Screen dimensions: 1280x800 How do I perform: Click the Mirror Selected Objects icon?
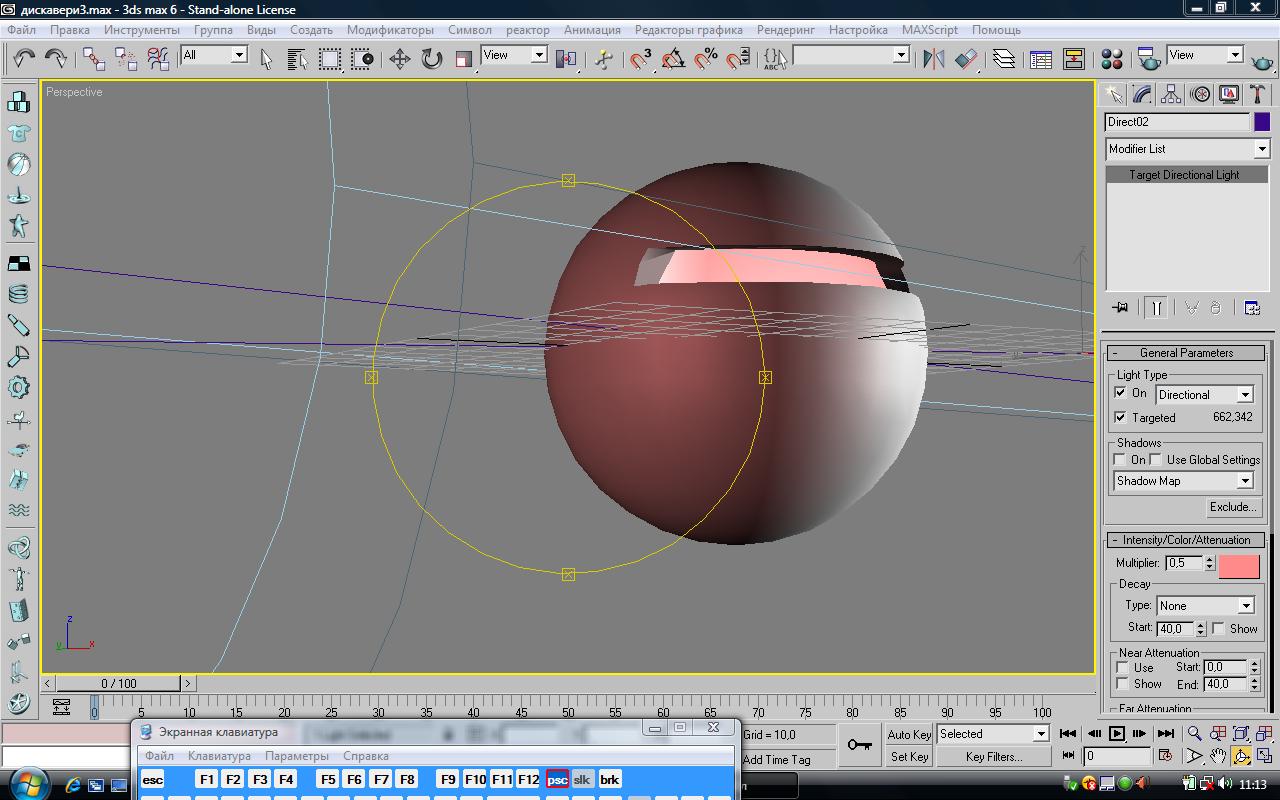(934, 59)
